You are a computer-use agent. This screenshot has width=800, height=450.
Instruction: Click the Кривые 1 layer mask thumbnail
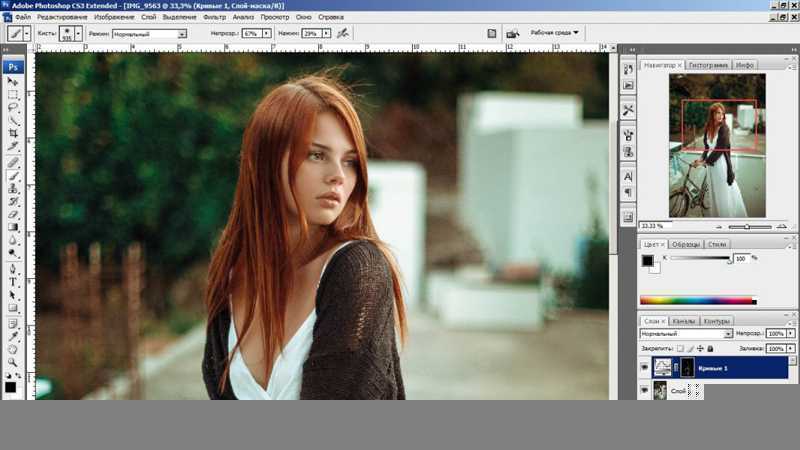click(x=687, y=367)
